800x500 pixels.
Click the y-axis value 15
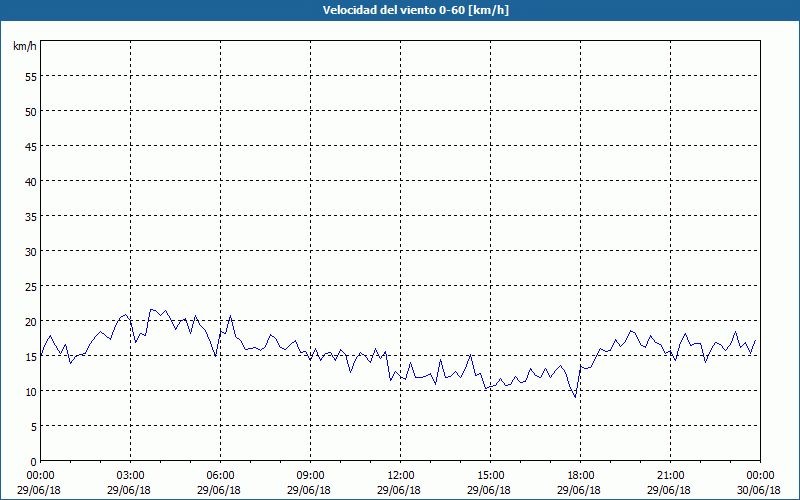(31, 357)
